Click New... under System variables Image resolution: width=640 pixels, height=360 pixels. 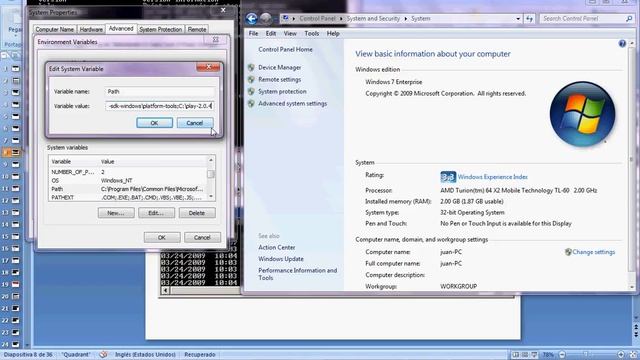116,213
